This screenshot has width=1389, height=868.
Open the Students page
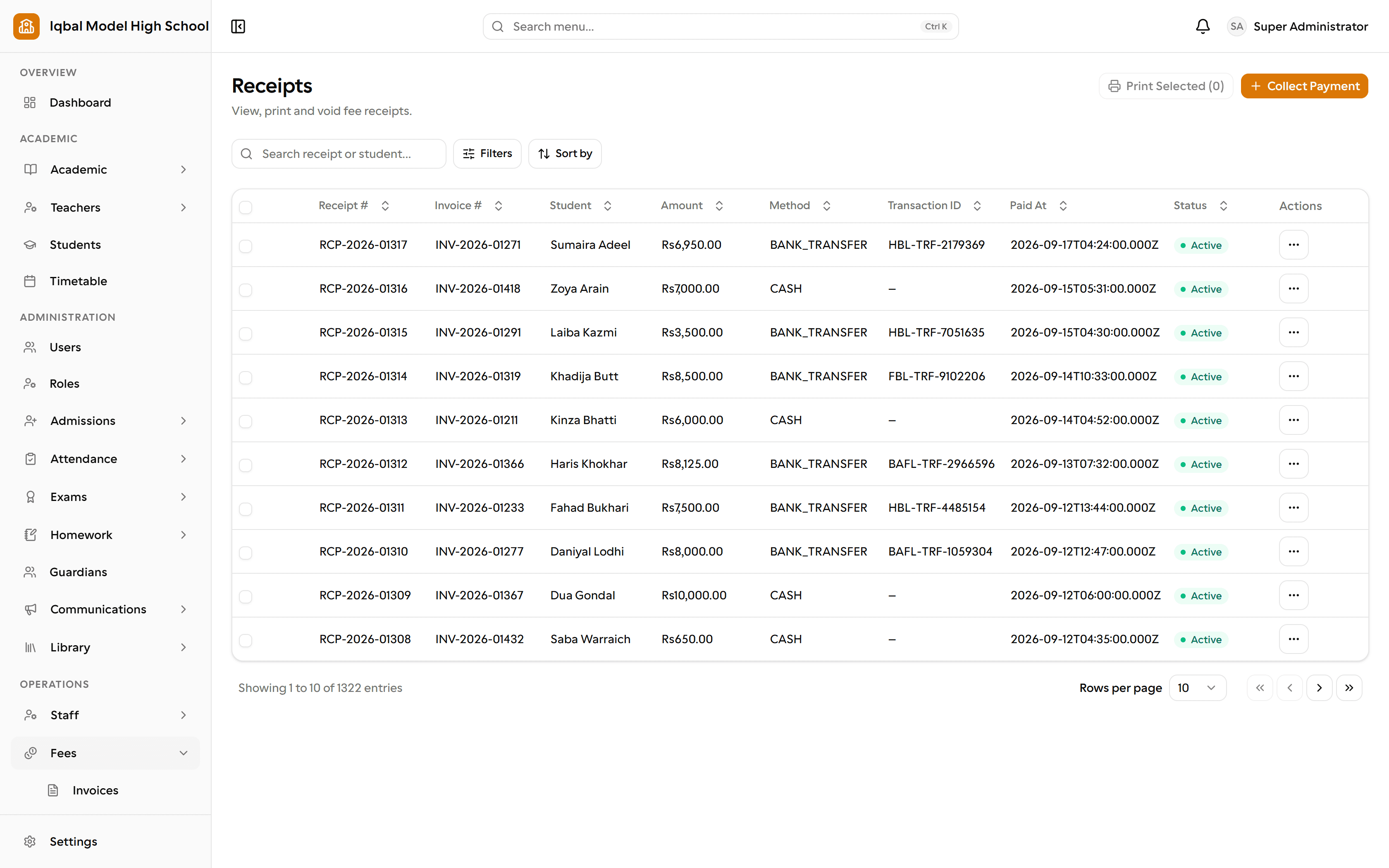[x=105, y=245]
